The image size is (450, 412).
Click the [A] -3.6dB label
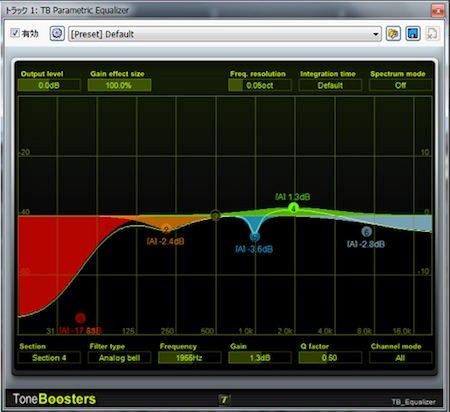coord(254,249)
